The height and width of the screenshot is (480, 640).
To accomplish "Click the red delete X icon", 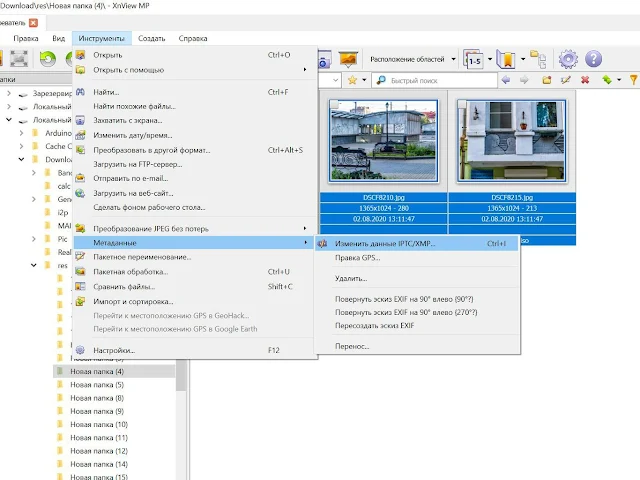I will tap(585, 80).
